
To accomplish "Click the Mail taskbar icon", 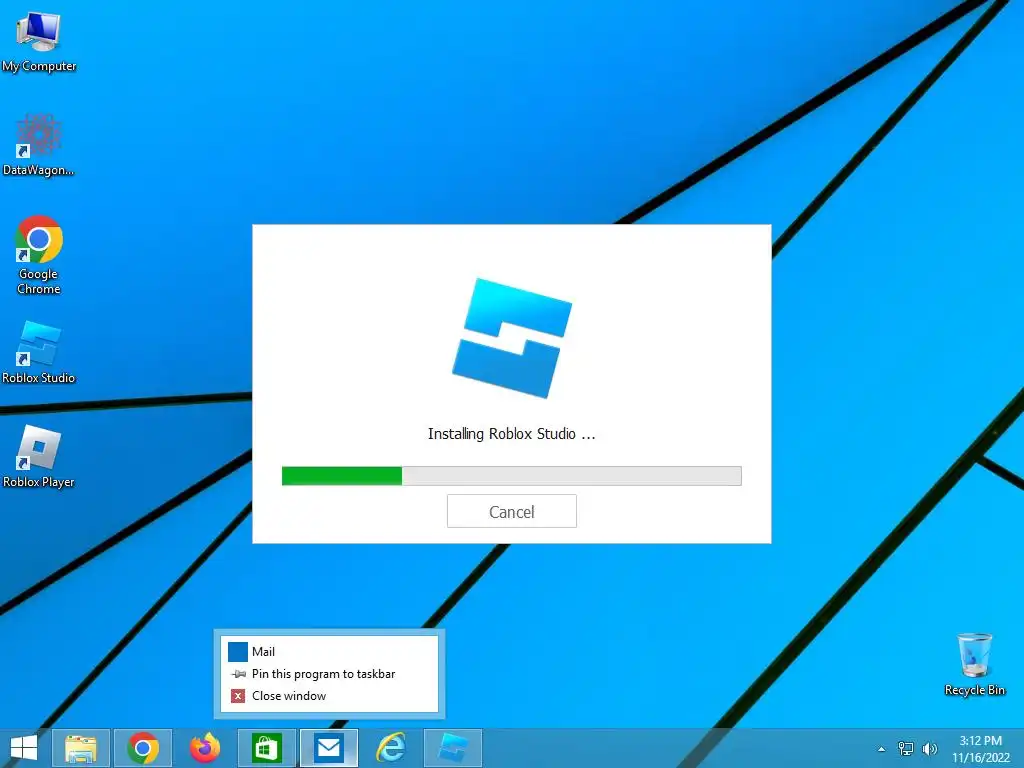I will [328, 748].
